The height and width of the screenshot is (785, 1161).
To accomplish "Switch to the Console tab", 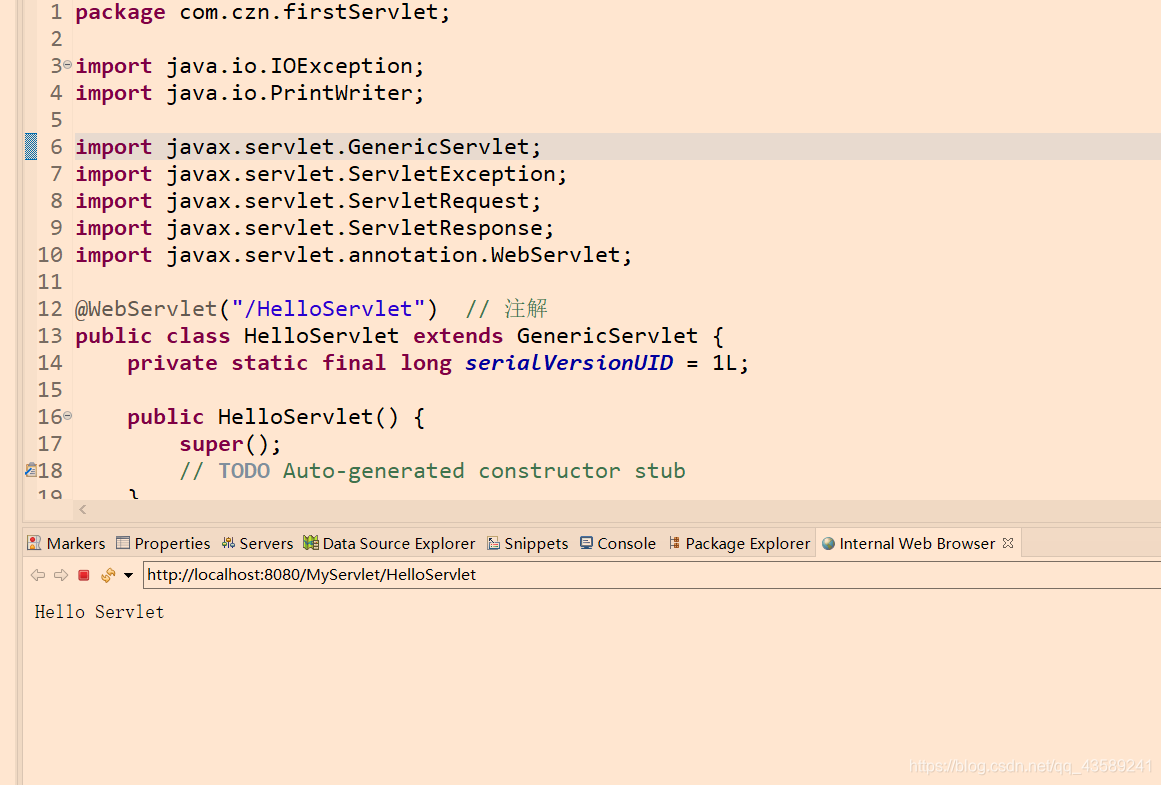I will point(618,544).
